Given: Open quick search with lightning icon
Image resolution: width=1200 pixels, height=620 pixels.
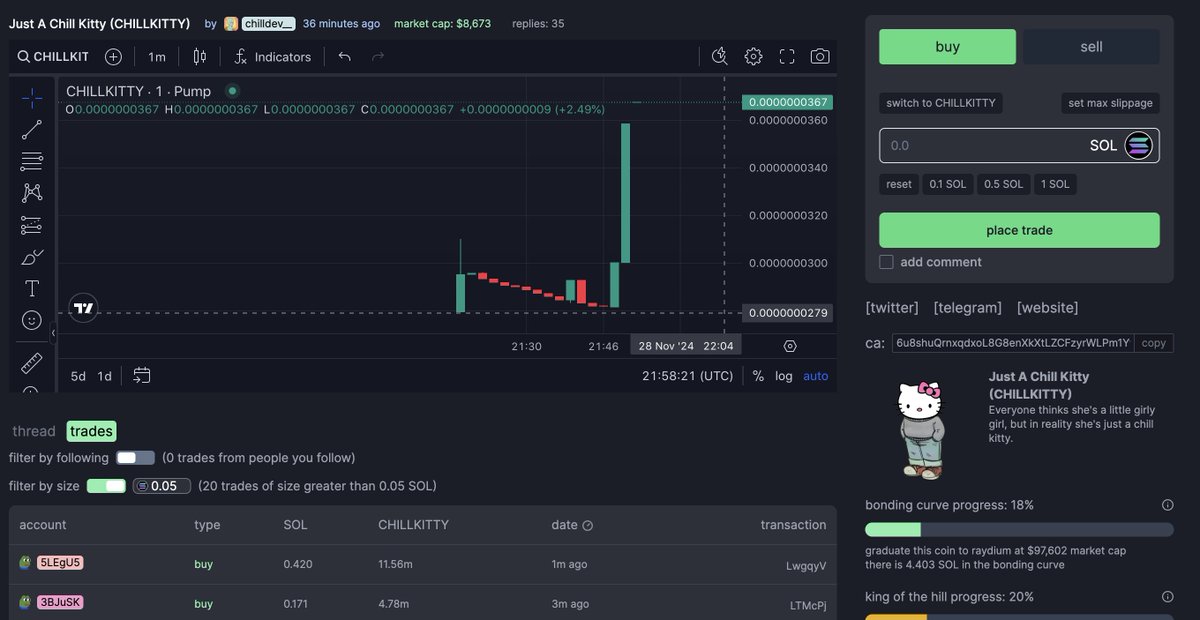Looking at the screenshot, I should 719,57.
